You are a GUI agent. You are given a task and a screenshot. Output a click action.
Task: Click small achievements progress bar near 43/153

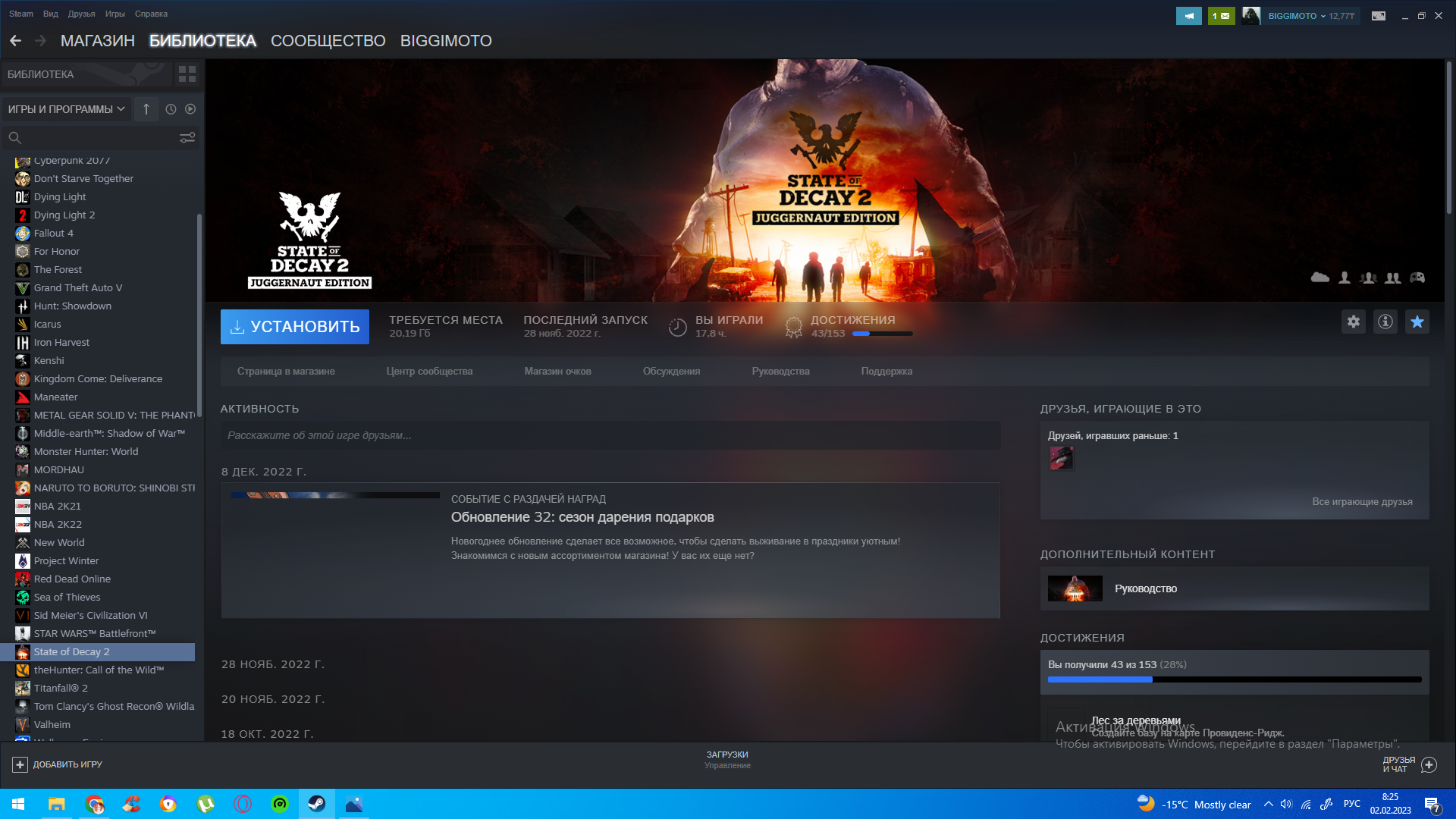(883, 334)
